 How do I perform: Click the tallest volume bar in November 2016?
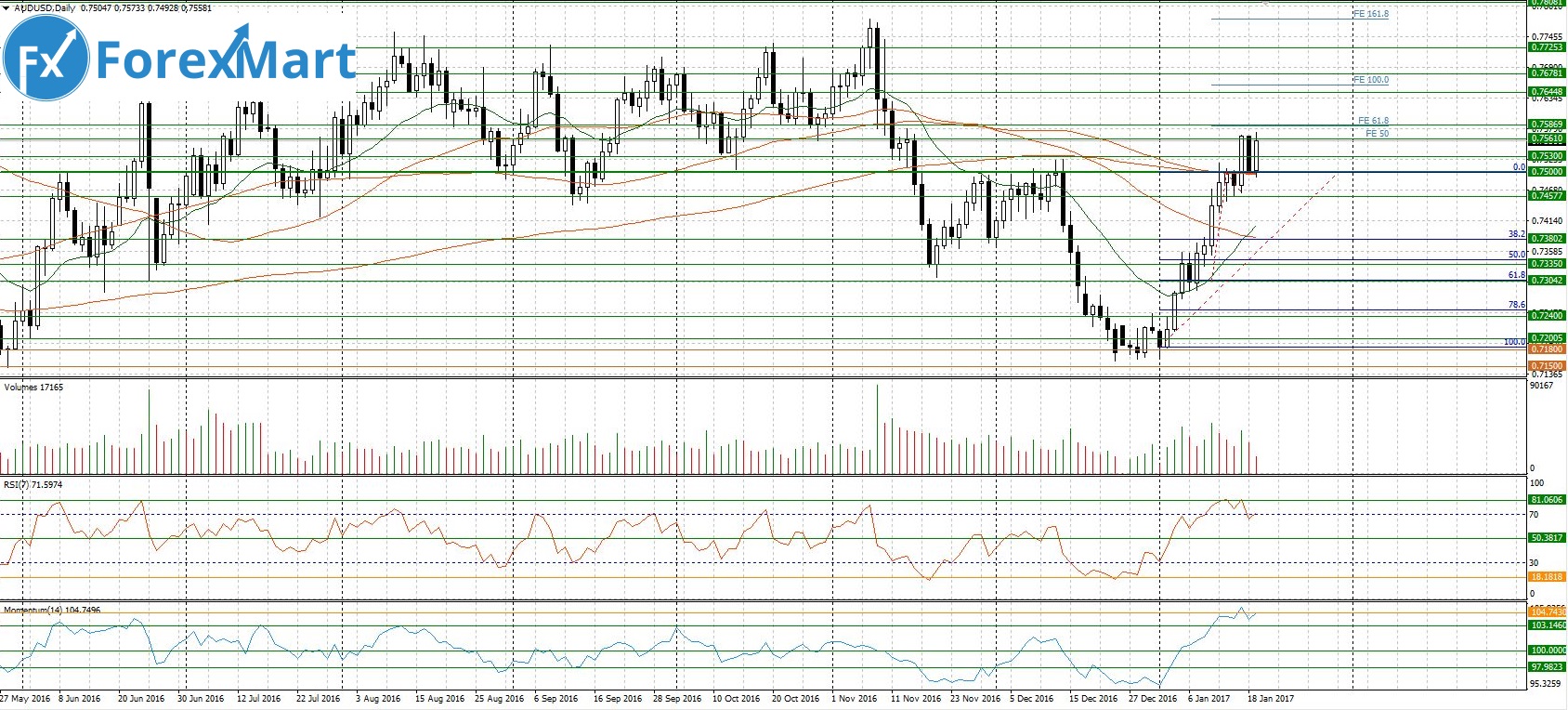pyautogui.click(x=876, y=429)
